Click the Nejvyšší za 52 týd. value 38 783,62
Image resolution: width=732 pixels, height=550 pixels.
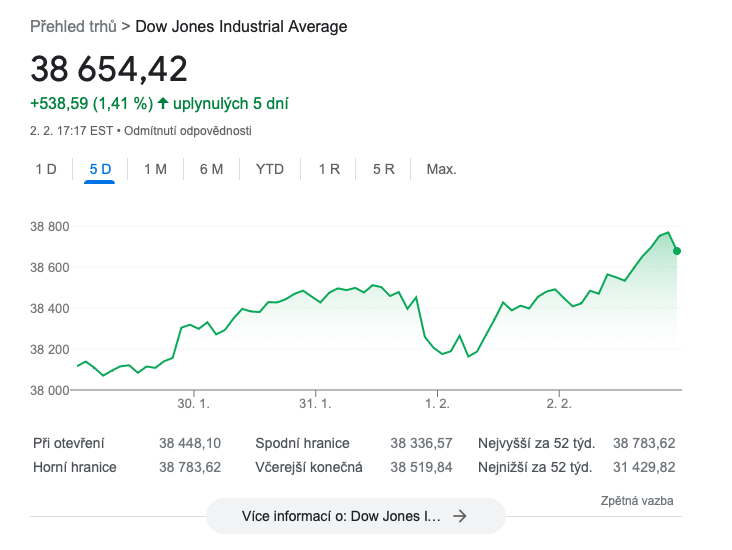point(644,443)
